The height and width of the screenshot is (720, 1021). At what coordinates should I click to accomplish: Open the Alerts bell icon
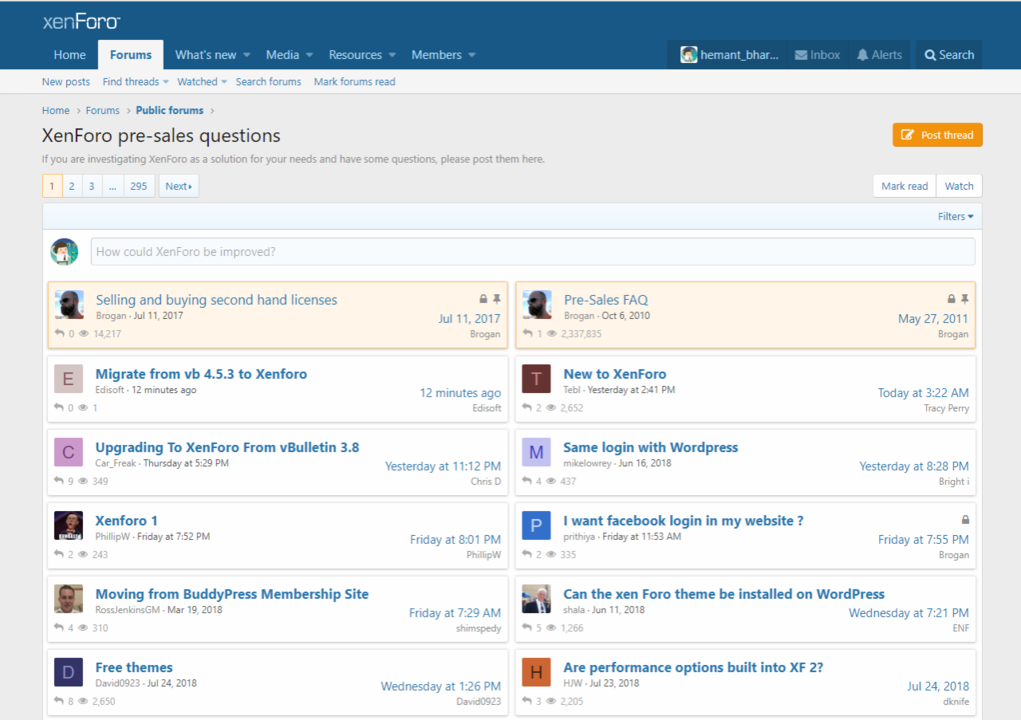[x=863, y=55]
